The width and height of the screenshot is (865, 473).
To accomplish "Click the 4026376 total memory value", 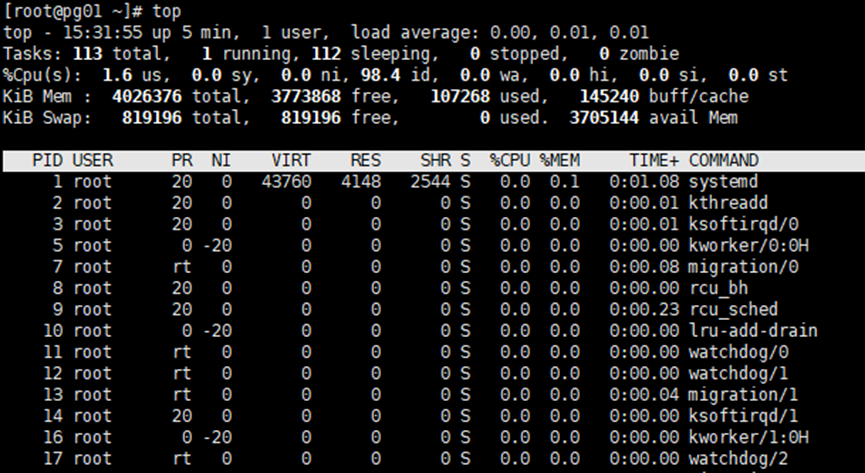I will (147, 97).
